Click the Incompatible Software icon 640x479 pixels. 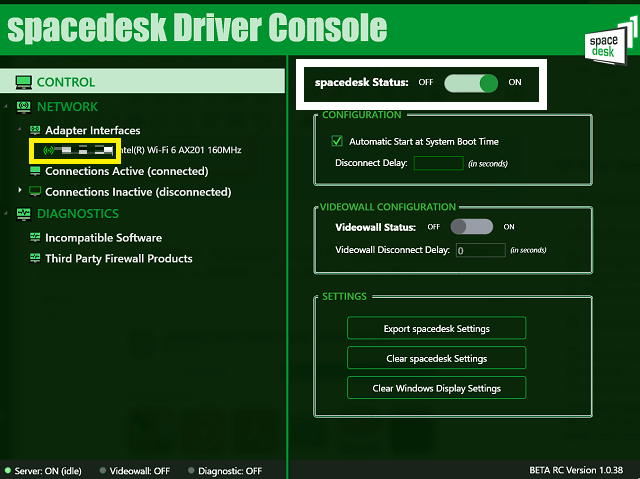pos(35,237)
